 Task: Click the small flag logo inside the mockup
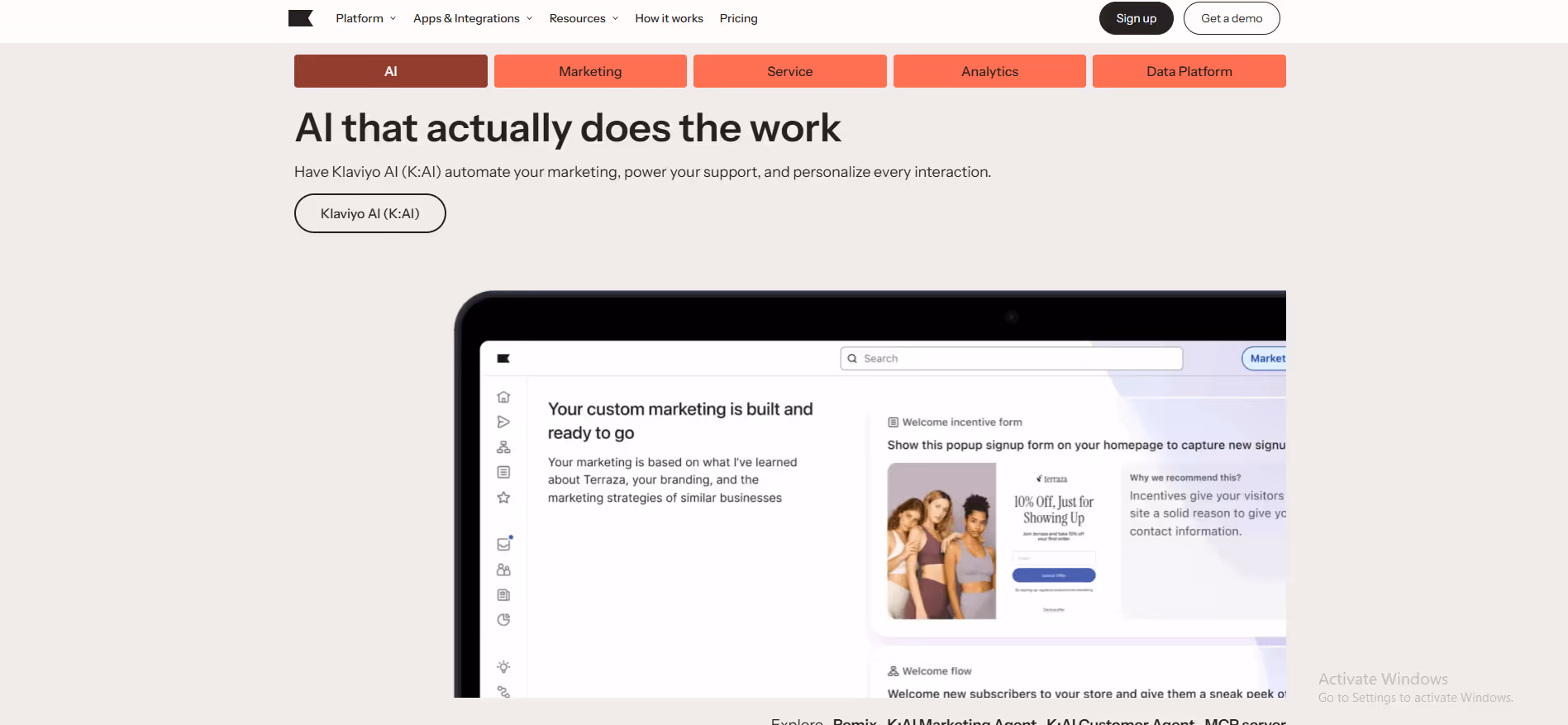pos(503,358)
